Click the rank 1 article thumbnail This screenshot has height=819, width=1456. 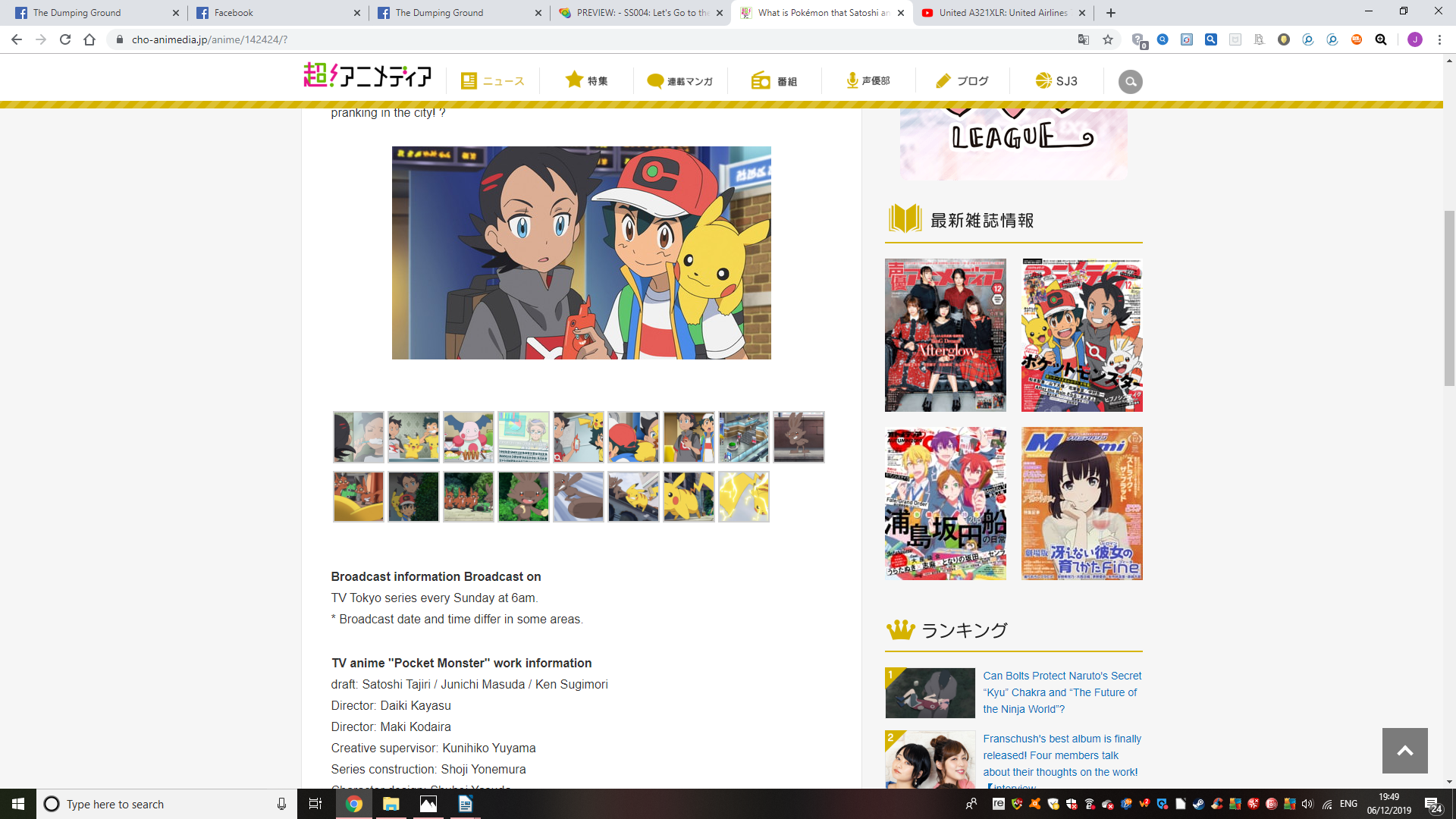(930, 693)
